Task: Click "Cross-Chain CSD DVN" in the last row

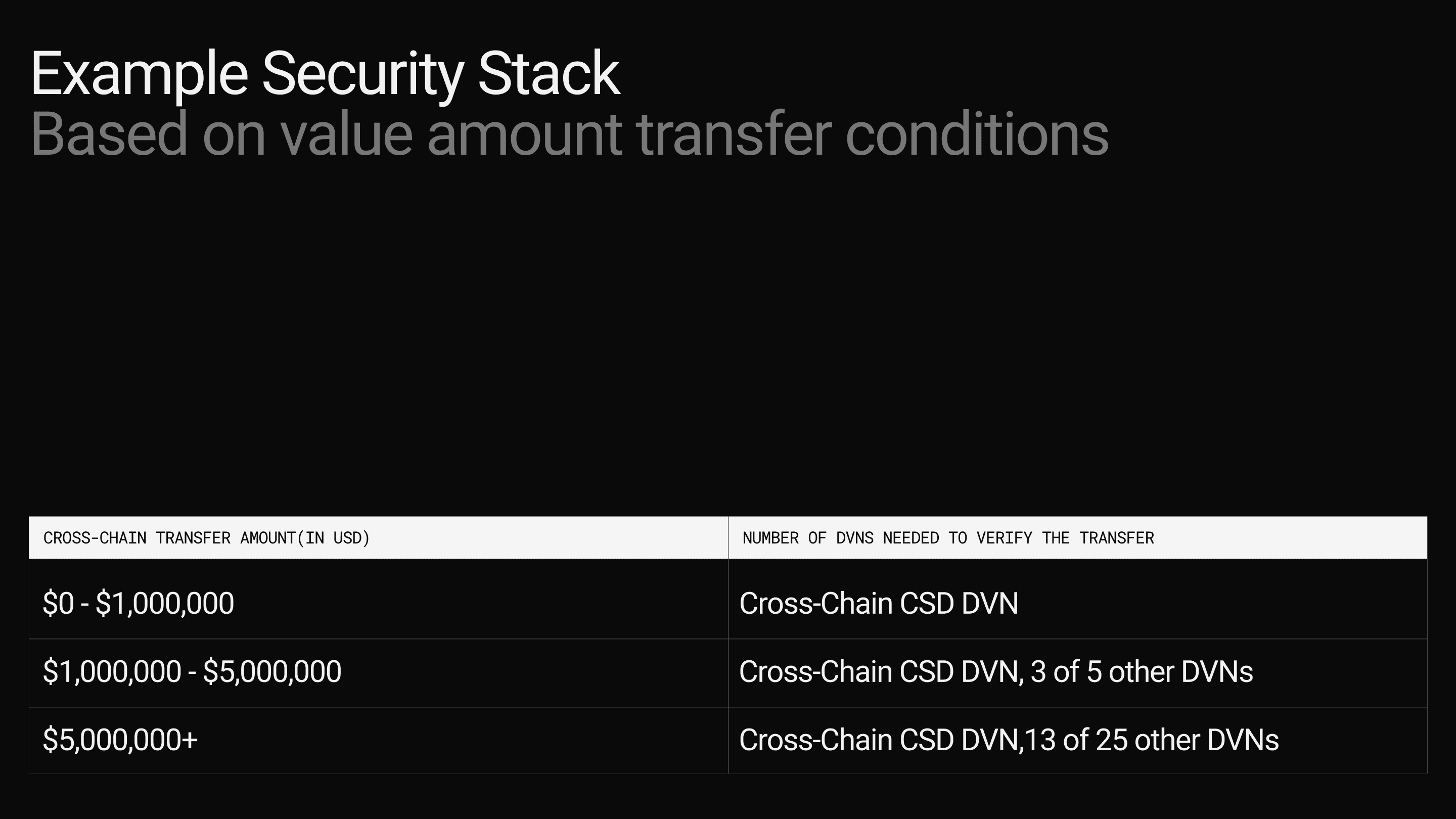Action: click(x=880, y=740)
